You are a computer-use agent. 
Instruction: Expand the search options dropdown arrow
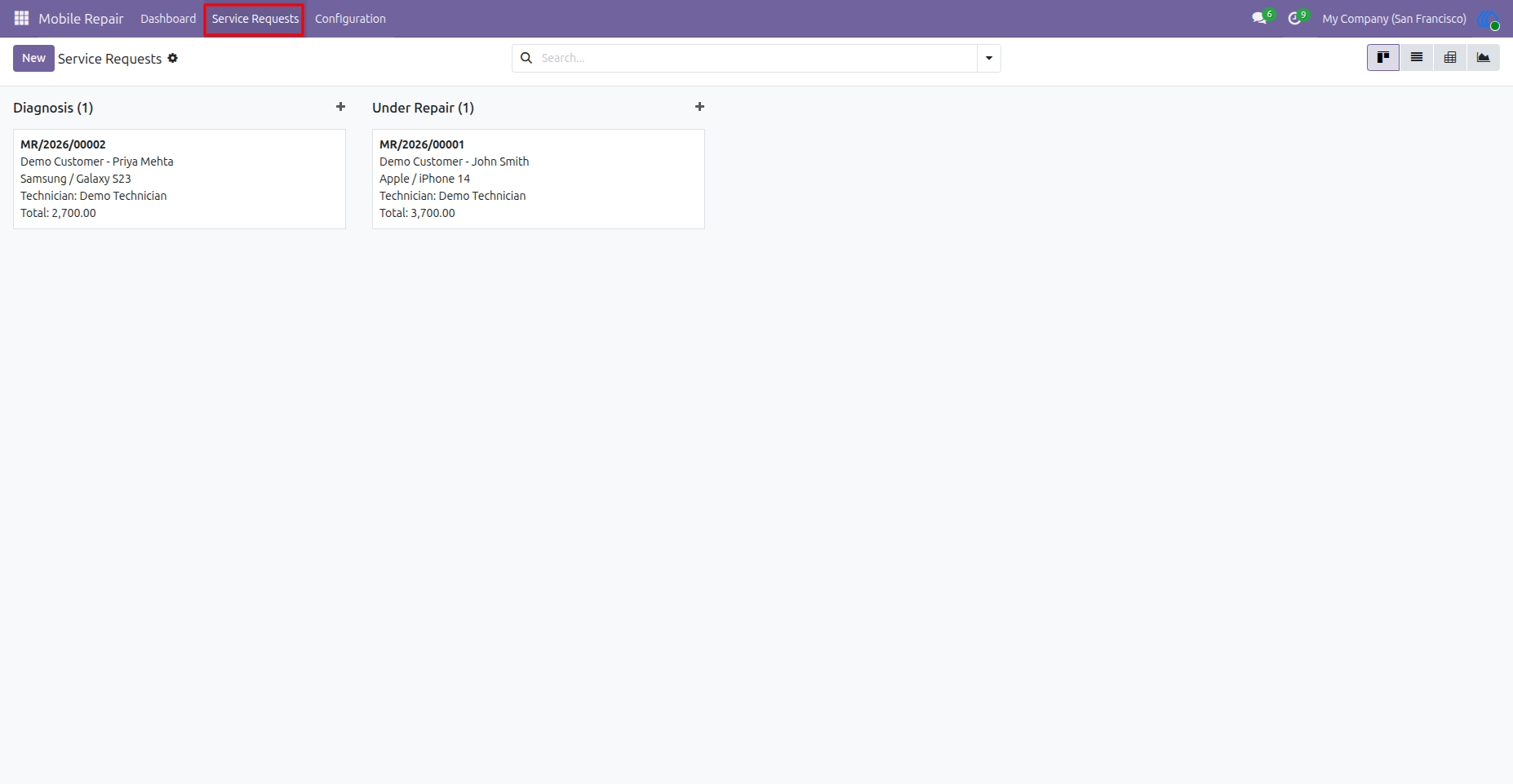pyautogui.click(x=989, y=58)
